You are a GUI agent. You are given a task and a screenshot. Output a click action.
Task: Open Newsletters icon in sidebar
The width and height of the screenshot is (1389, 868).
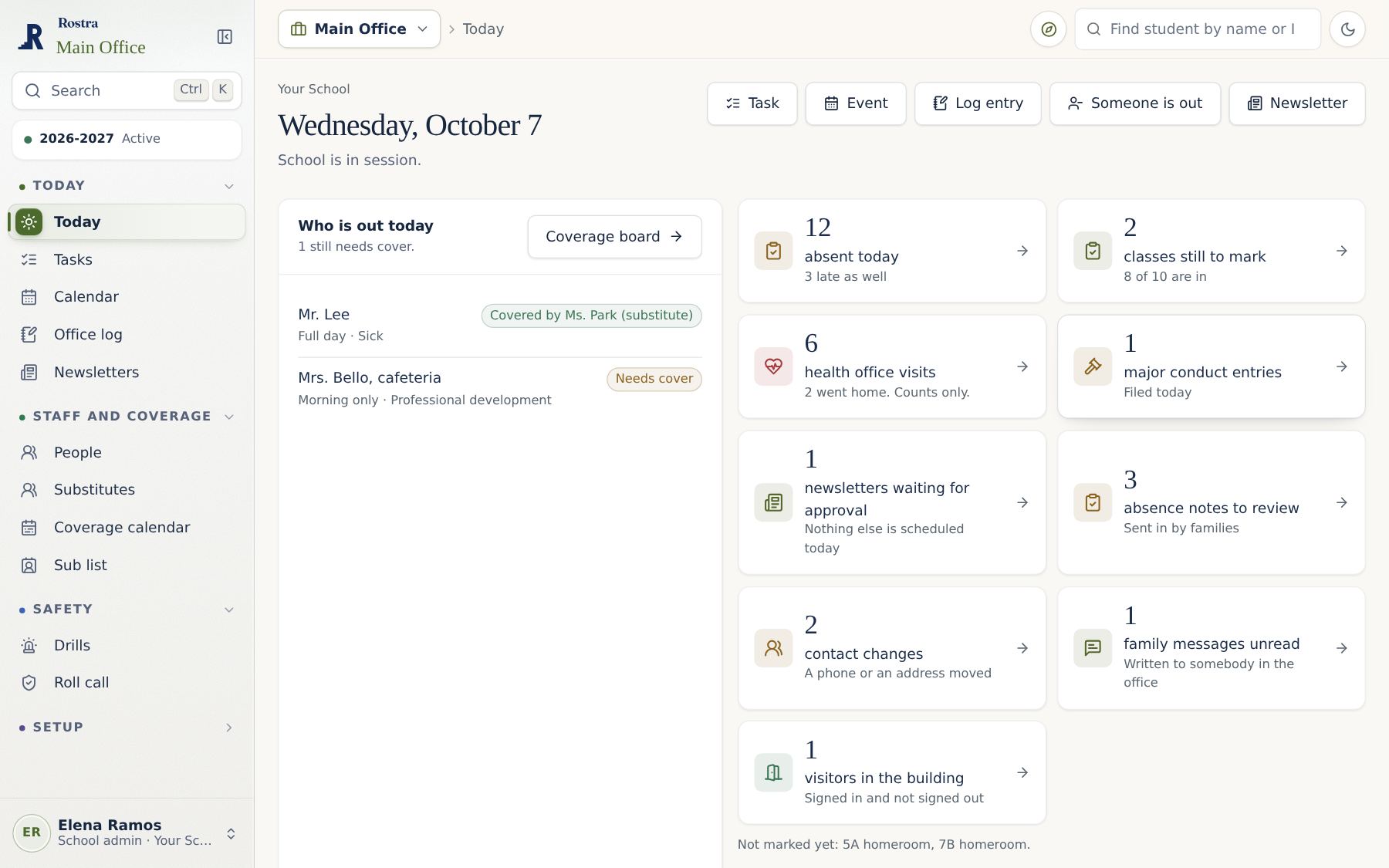[x=29, y=373]
